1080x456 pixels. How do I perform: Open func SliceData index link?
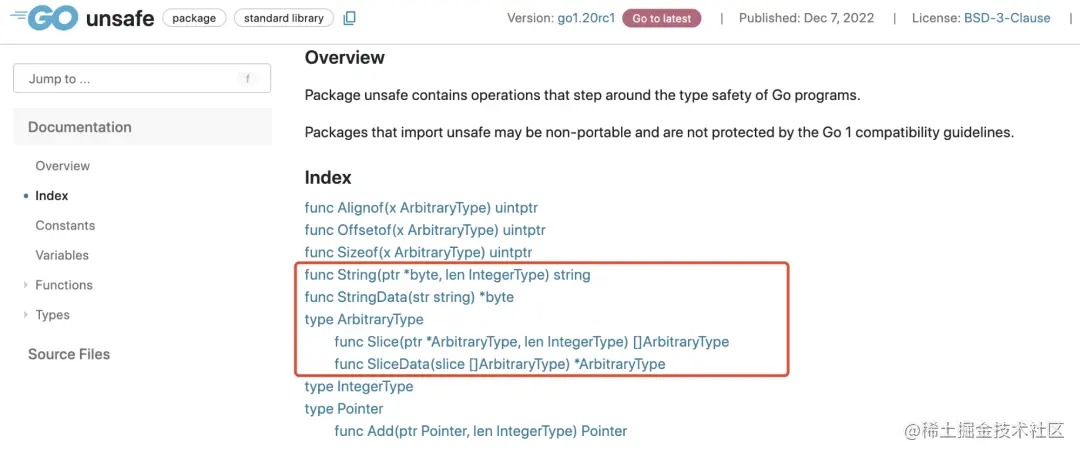(x=499, y=364)
